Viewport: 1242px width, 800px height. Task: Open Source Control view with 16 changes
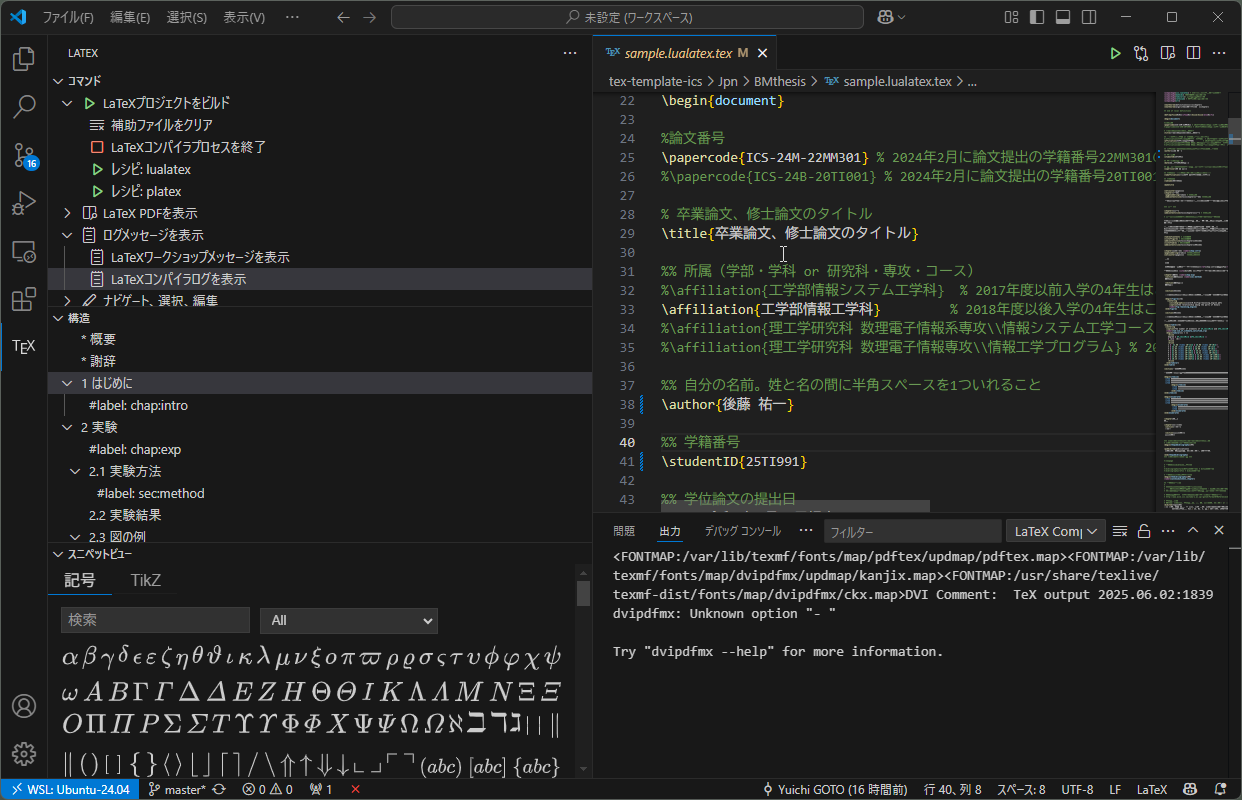[x=24, y=155]
